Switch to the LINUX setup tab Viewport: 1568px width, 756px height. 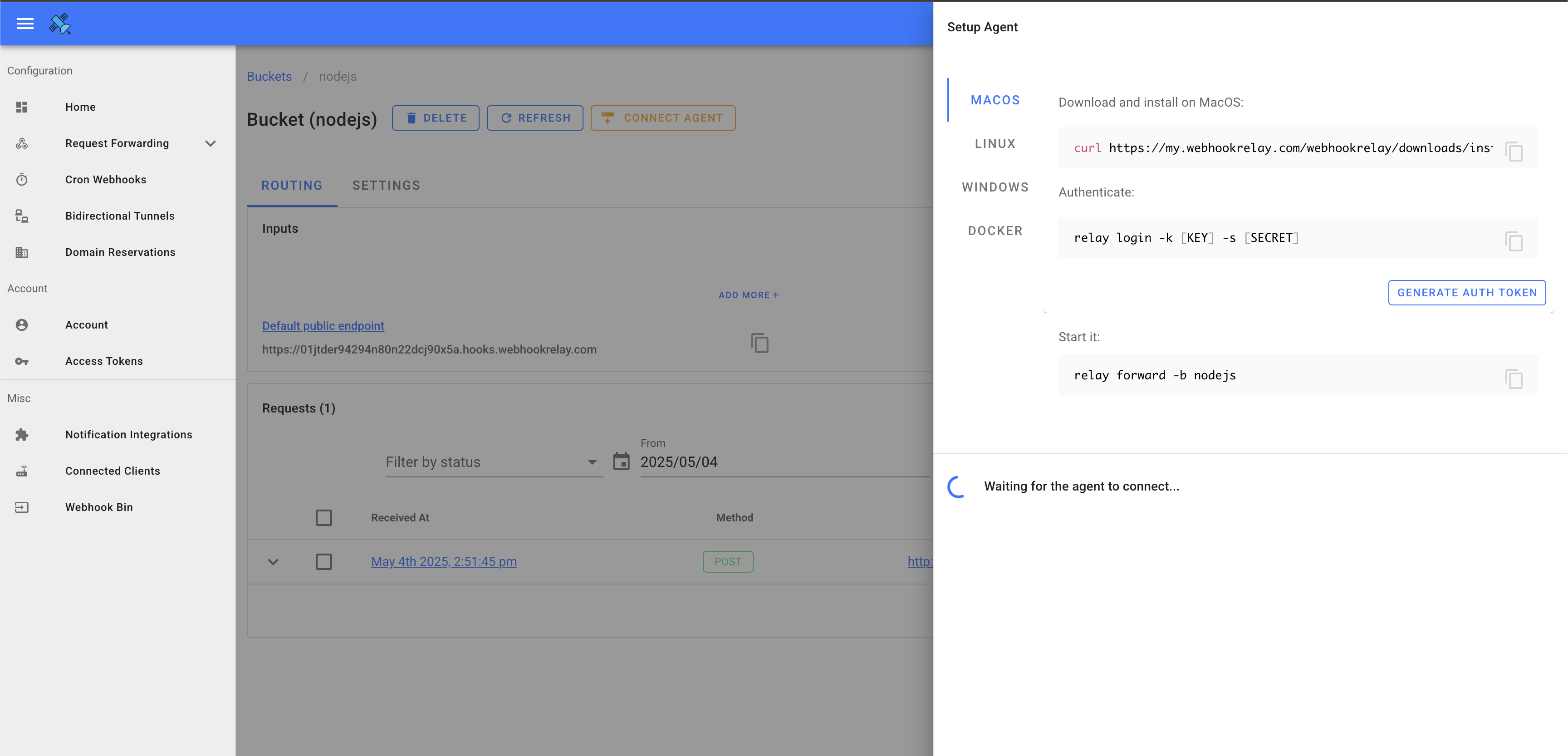click(995, 144)
